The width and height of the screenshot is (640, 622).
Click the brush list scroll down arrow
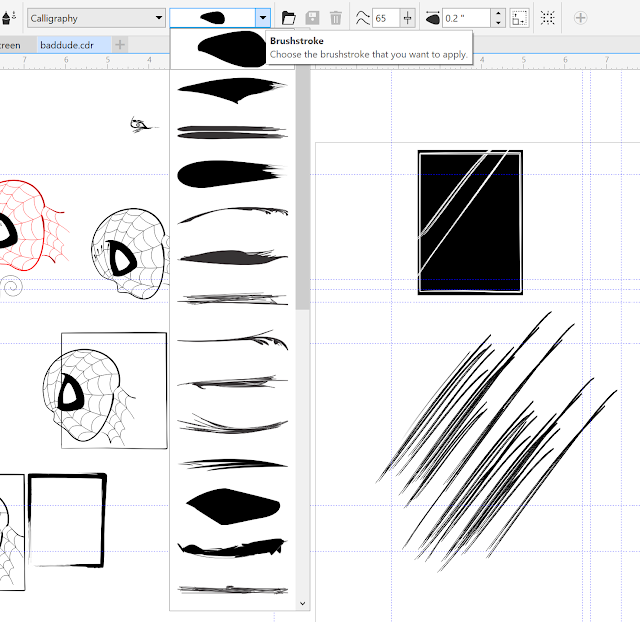pyautogui.click(x=302, y=603)
